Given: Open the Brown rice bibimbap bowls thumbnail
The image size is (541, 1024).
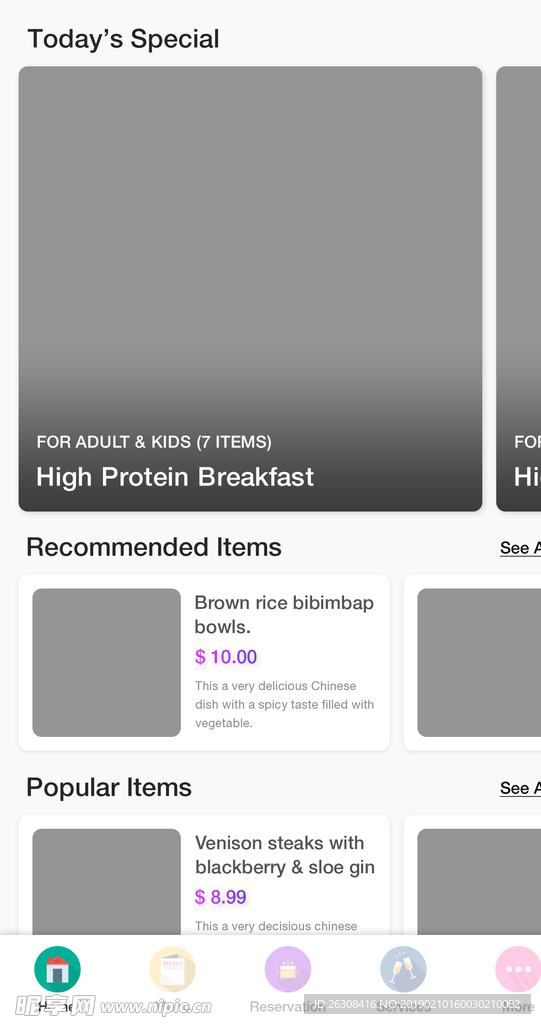Looking at the screenshot, I should click(107, 663).
